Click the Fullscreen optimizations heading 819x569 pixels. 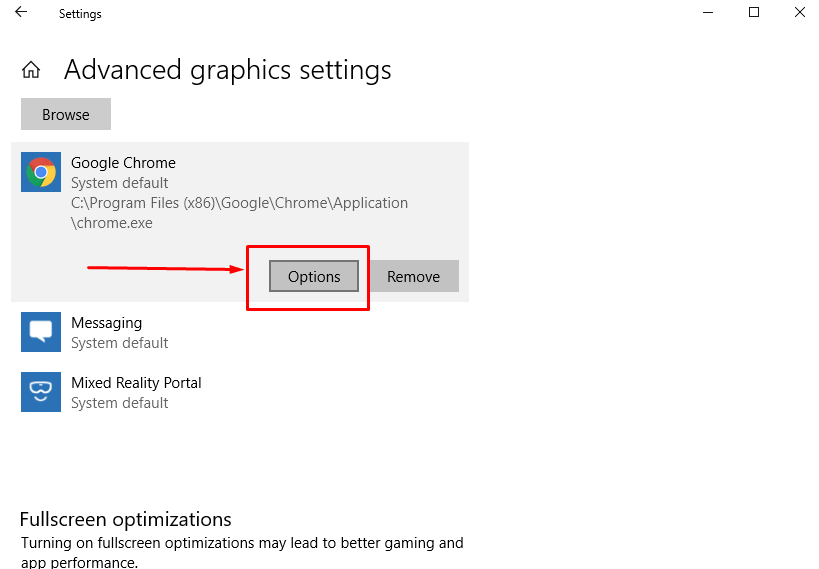(125, 519)
